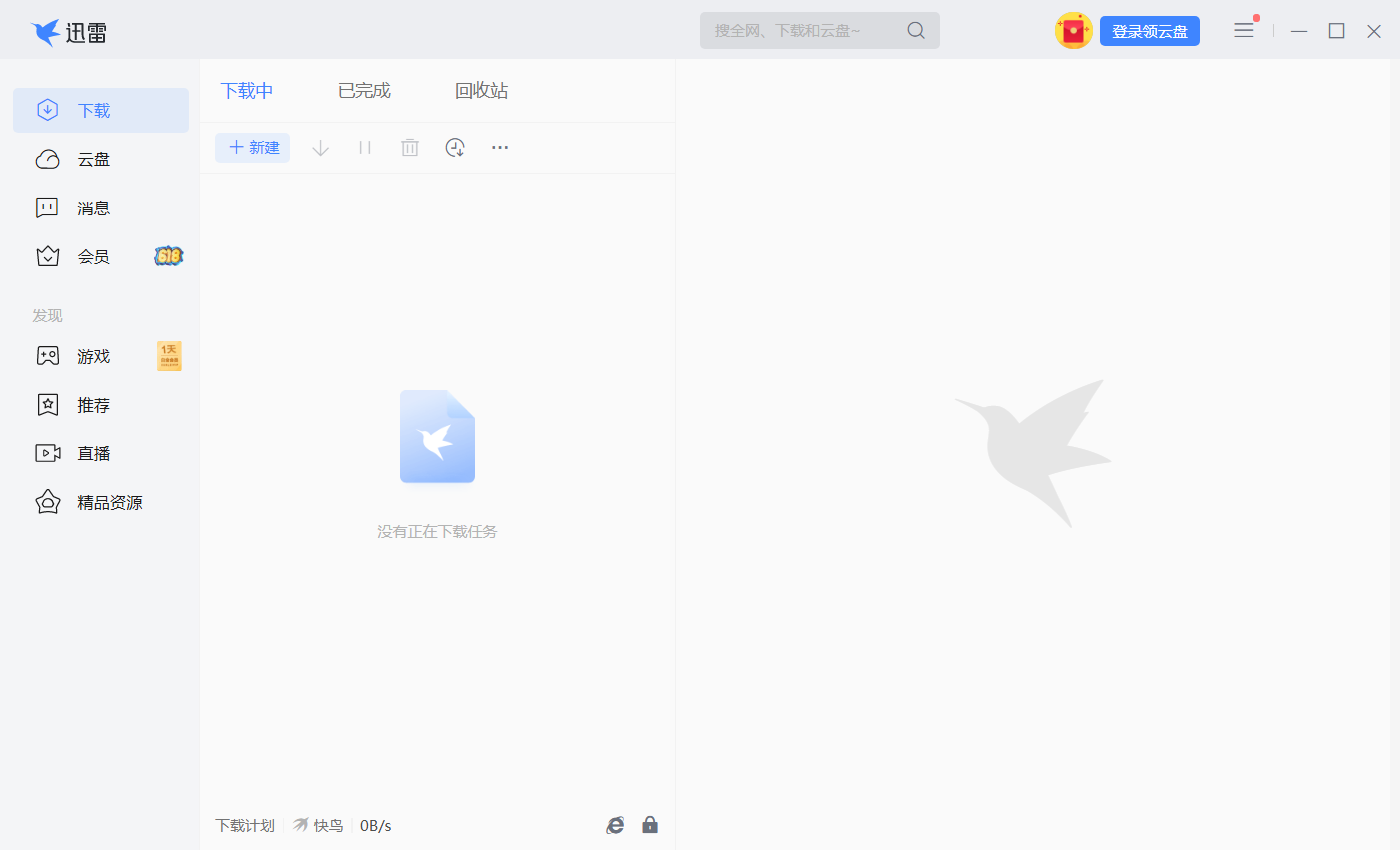This screenshot has width=1400, height=850.
Task: Click the Xunlei bird logo
Action: (46, 32)
